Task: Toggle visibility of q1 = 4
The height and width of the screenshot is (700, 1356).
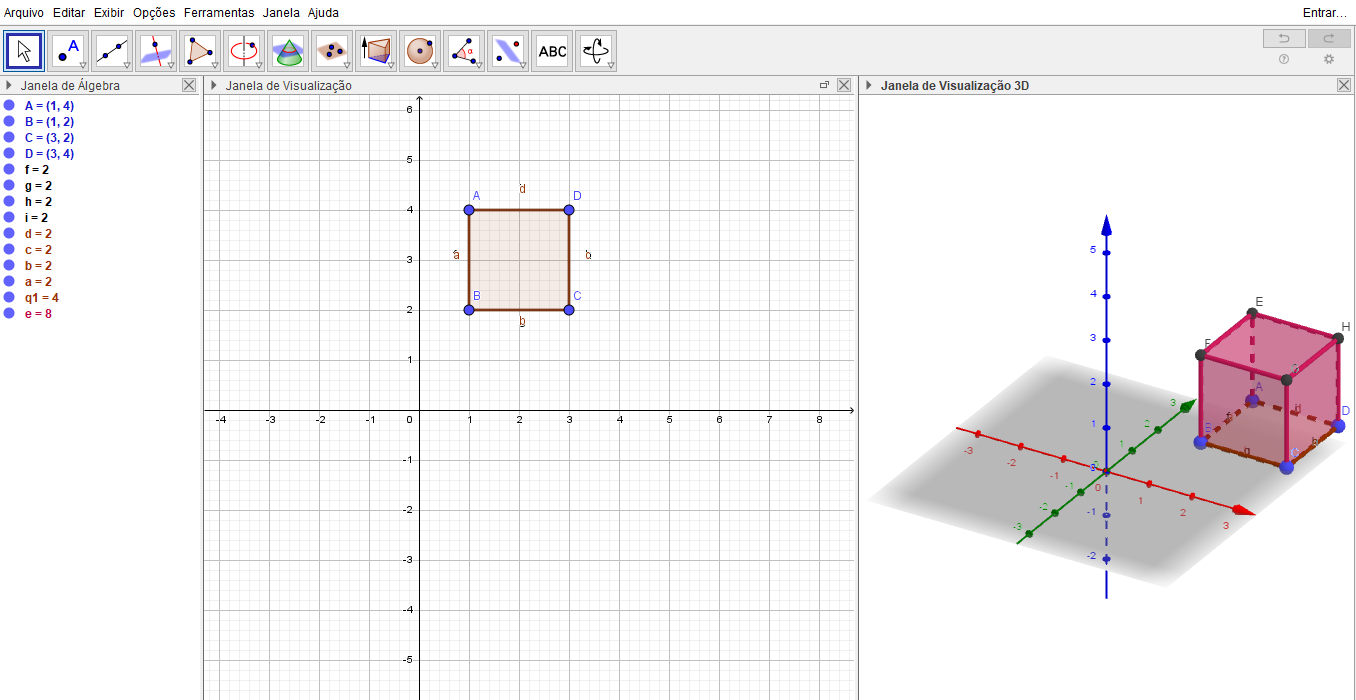Action: [x=9, y=297]
